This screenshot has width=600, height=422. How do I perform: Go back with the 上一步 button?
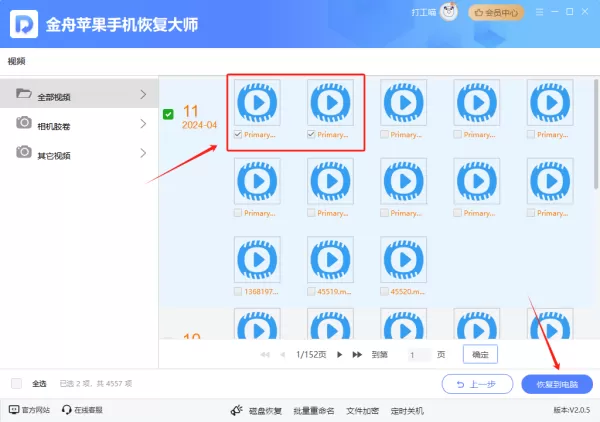tap(477, 384)
